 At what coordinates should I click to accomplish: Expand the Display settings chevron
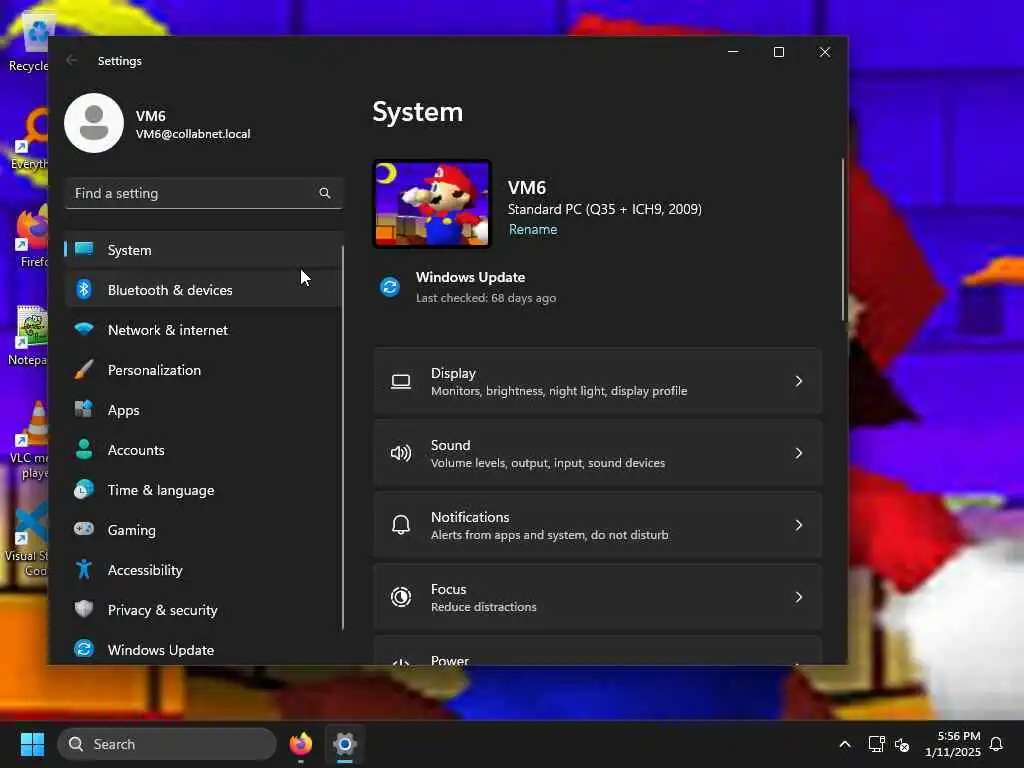[798, 381]
